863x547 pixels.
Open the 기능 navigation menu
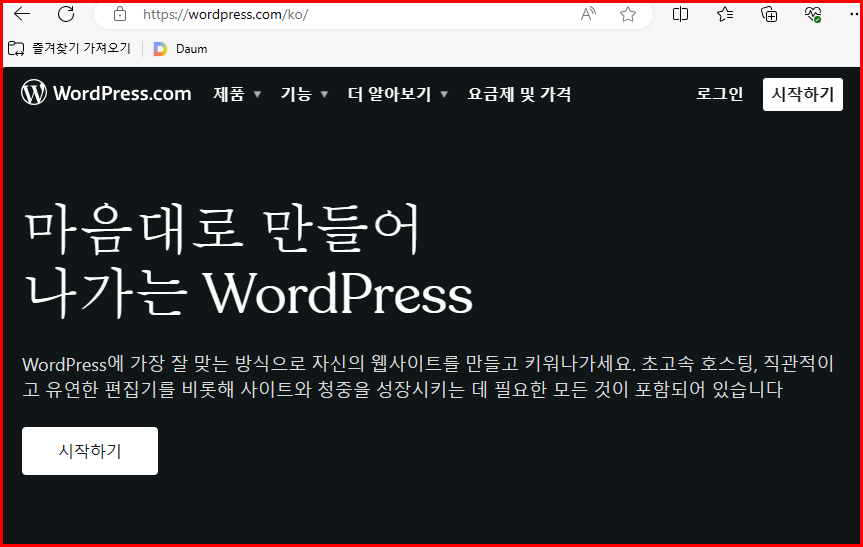296,94
